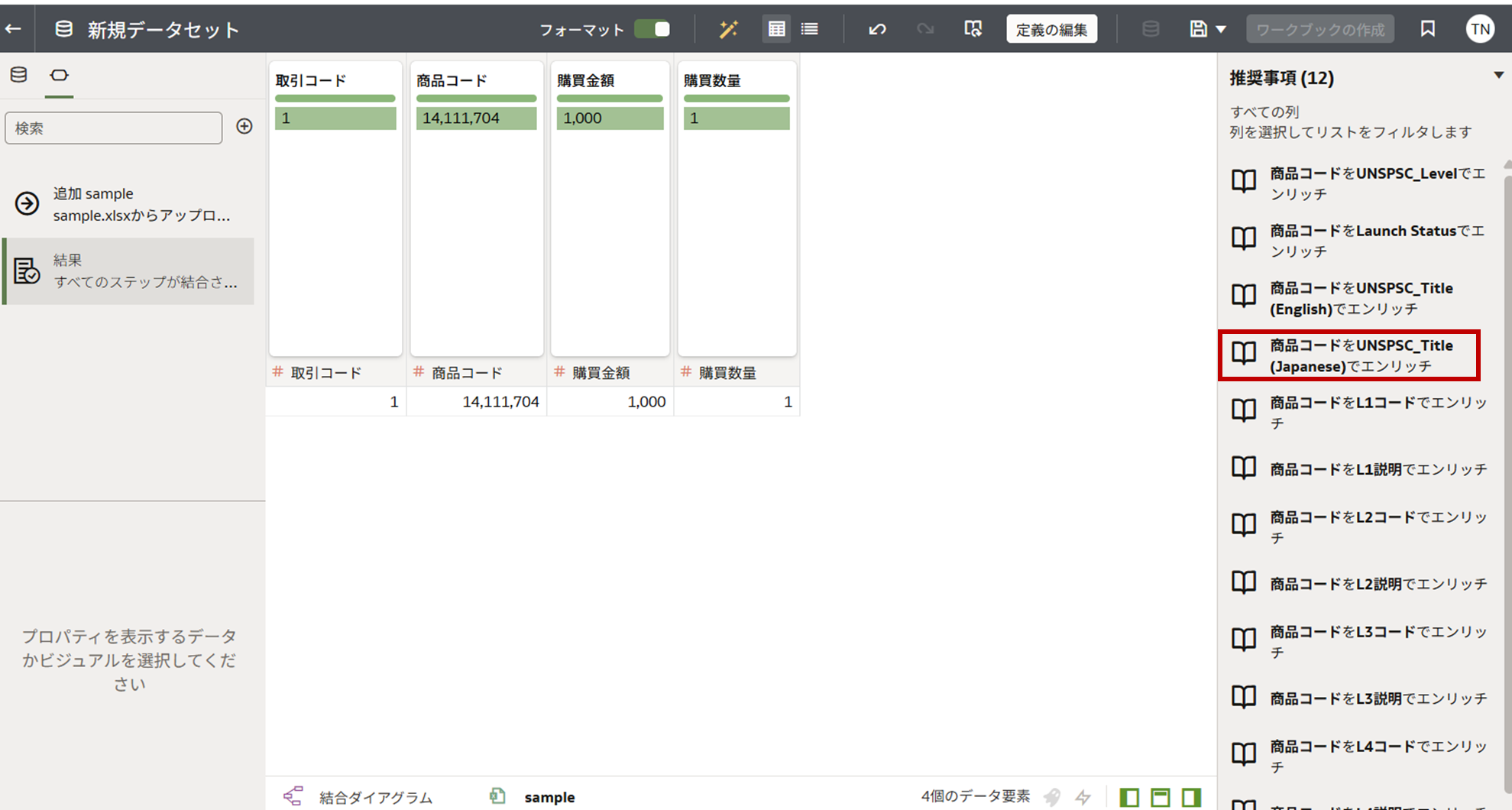Apply the L2コード enrichment recommendation

click(x=1360, y=527)
